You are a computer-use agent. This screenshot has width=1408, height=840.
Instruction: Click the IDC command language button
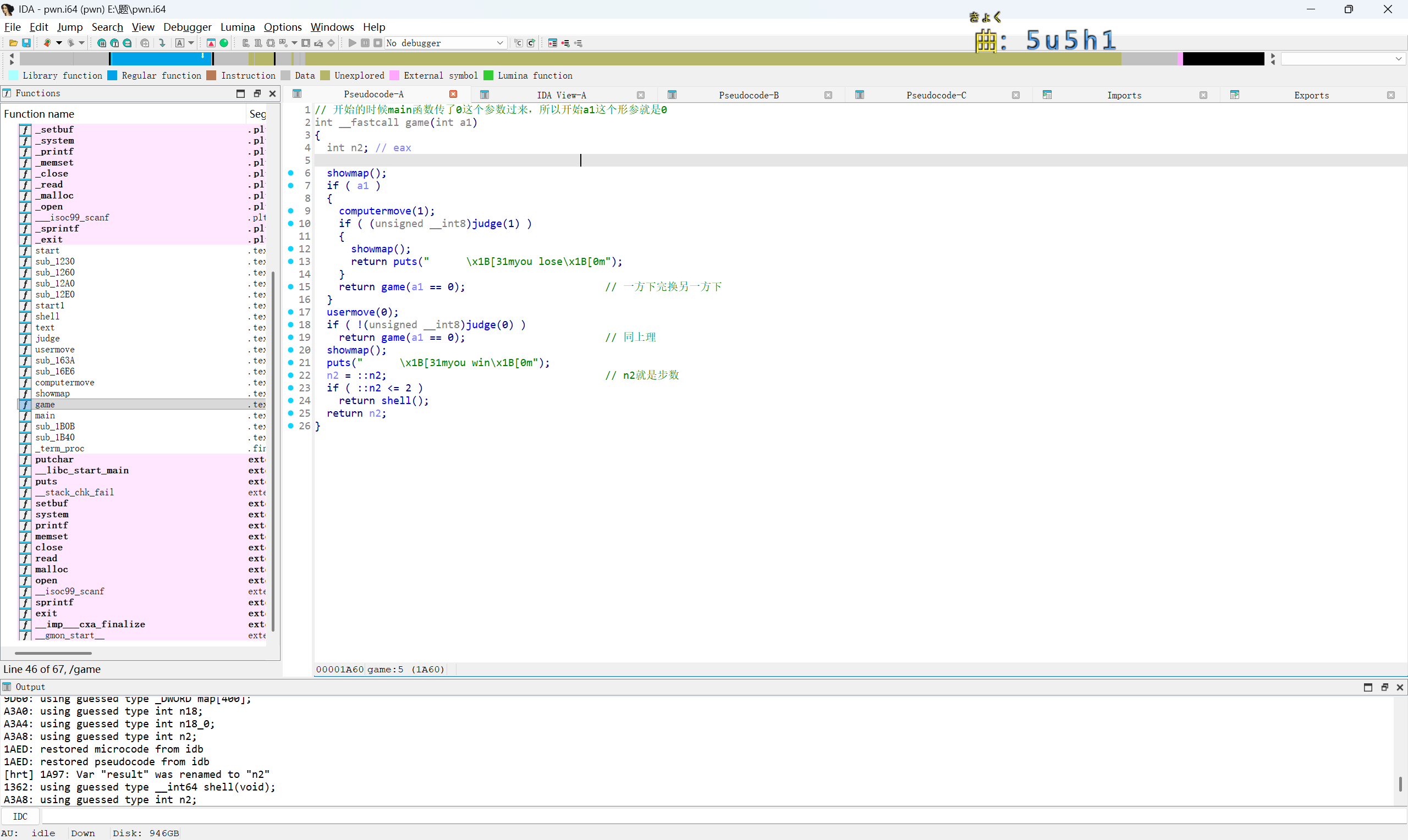tap(20, 816)
